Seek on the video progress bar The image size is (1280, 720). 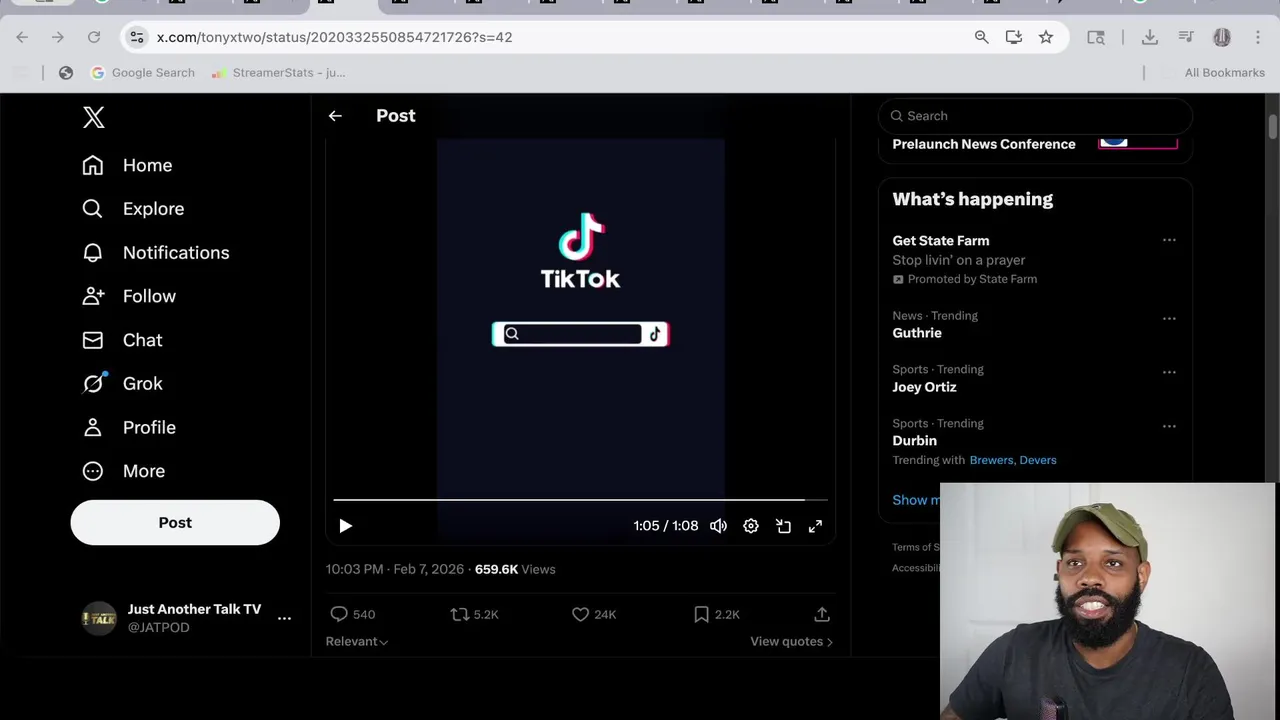pyautogui.click(x=580, y=499)
